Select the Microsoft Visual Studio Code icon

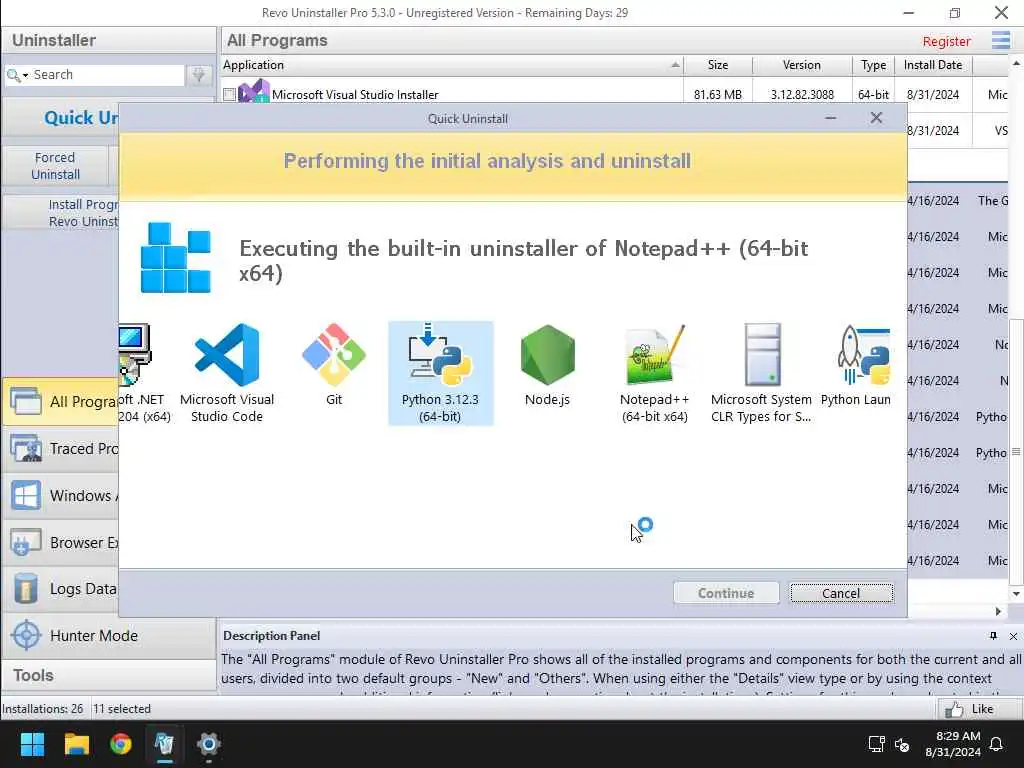[x=227, y=355]
